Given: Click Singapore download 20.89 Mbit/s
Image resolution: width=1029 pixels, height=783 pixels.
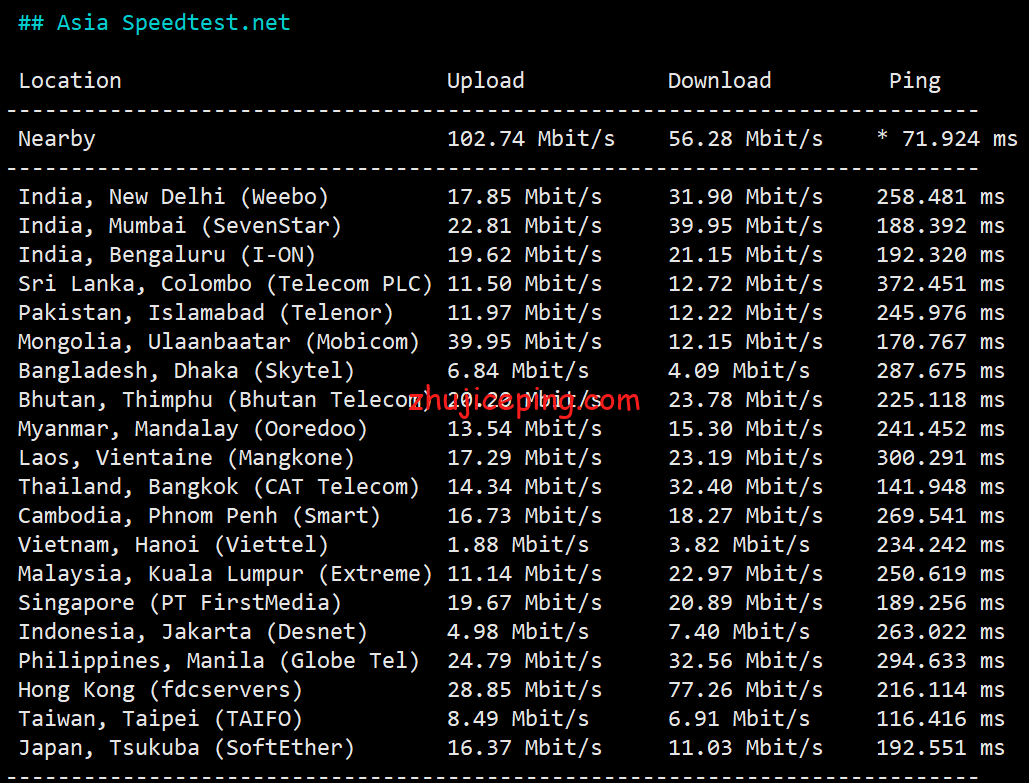Looking at the screenshot, I should coord(746,603).
